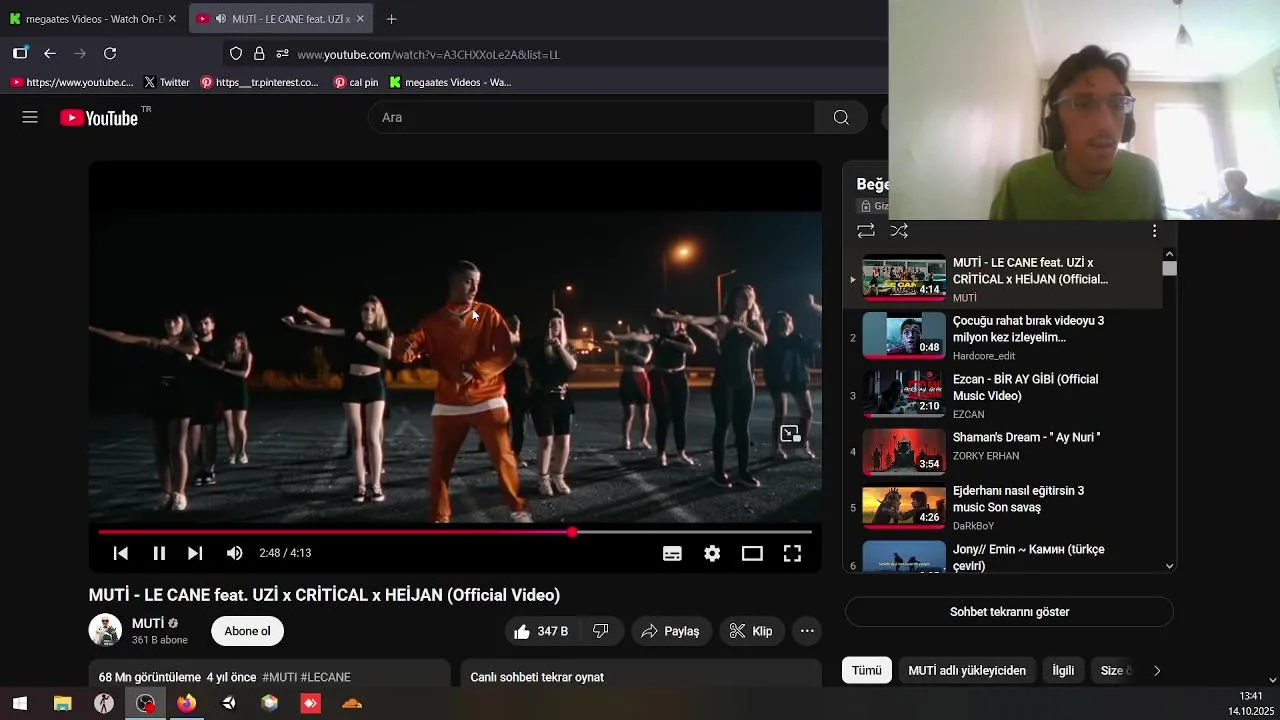Click the Paylaş share button
1280x720 pixels.
pyautogui.click(x=670, y=631)
